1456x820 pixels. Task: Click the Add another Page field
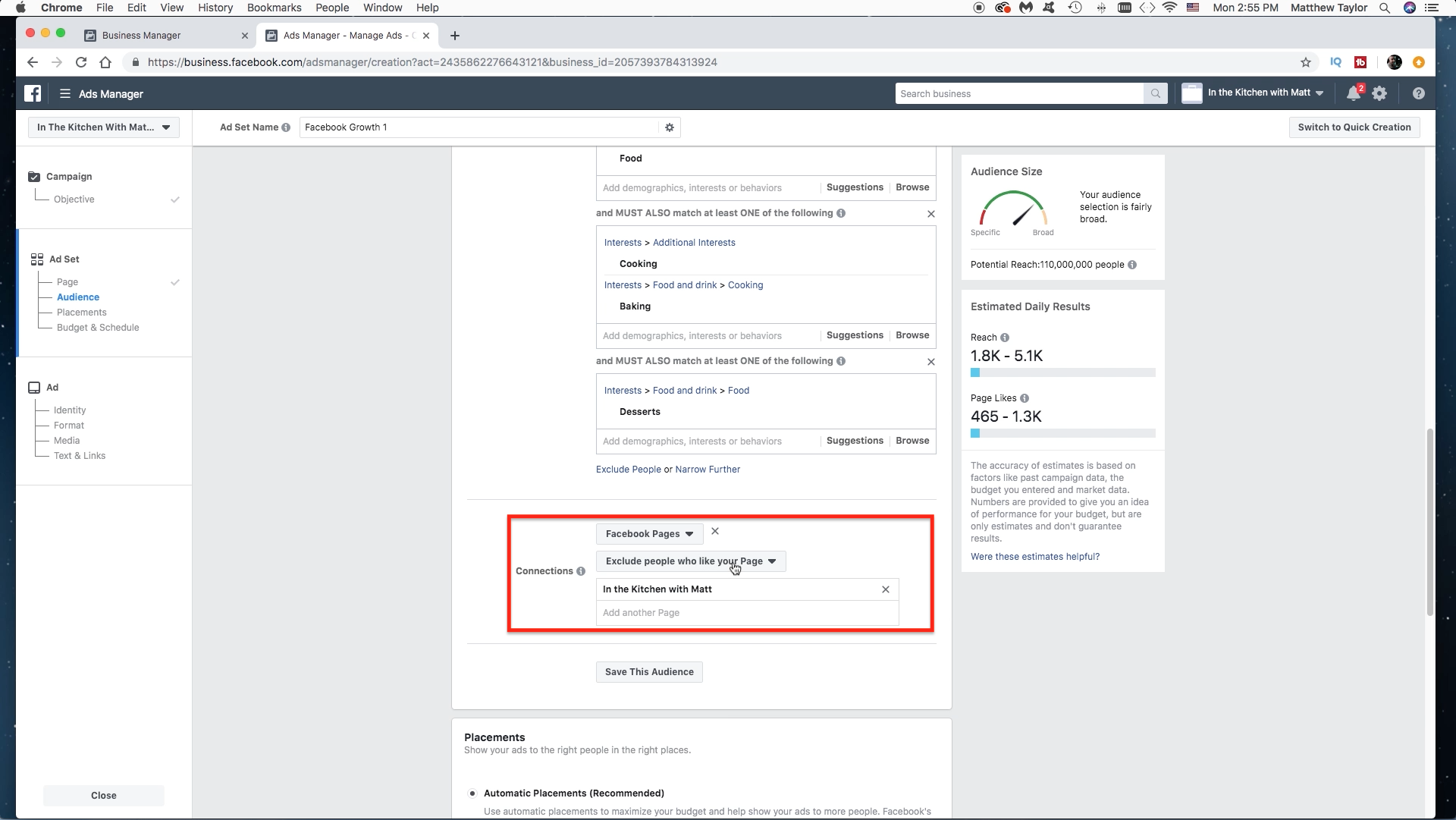(747, 613)
